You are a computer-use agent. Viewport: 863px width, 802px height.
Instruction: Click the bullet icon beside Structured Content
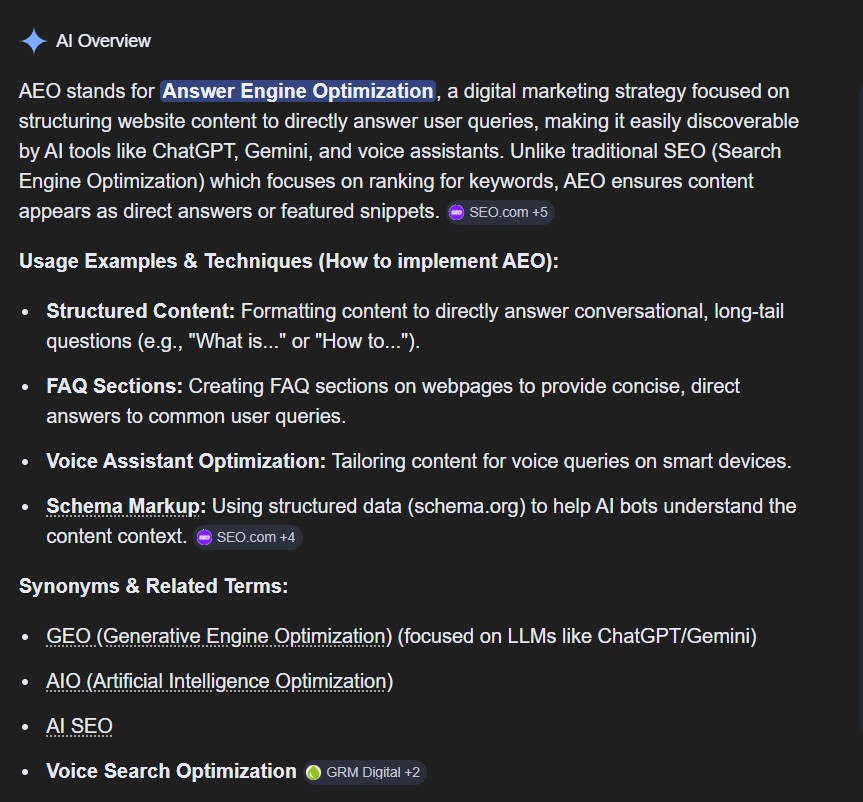[24, 311]
